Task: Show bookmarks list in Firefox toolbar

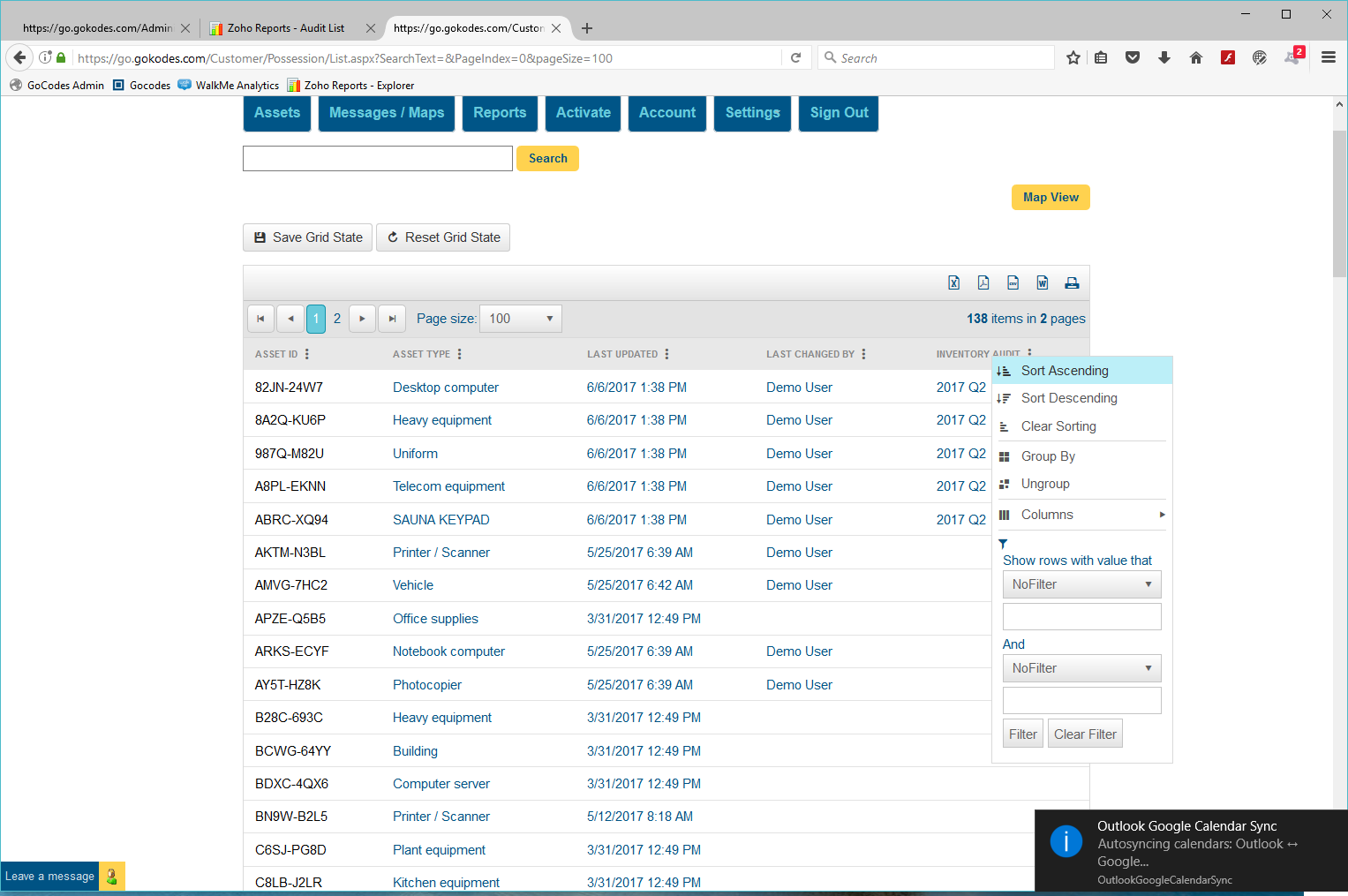Action: [1101, 57]
